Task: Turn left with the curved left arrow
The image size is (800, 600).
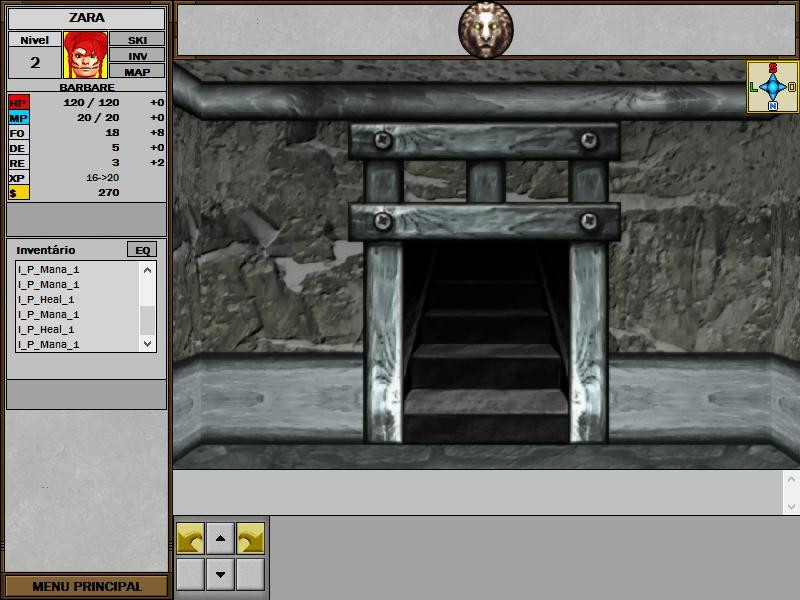Action: pyautogui.click(x=190, y=538)
